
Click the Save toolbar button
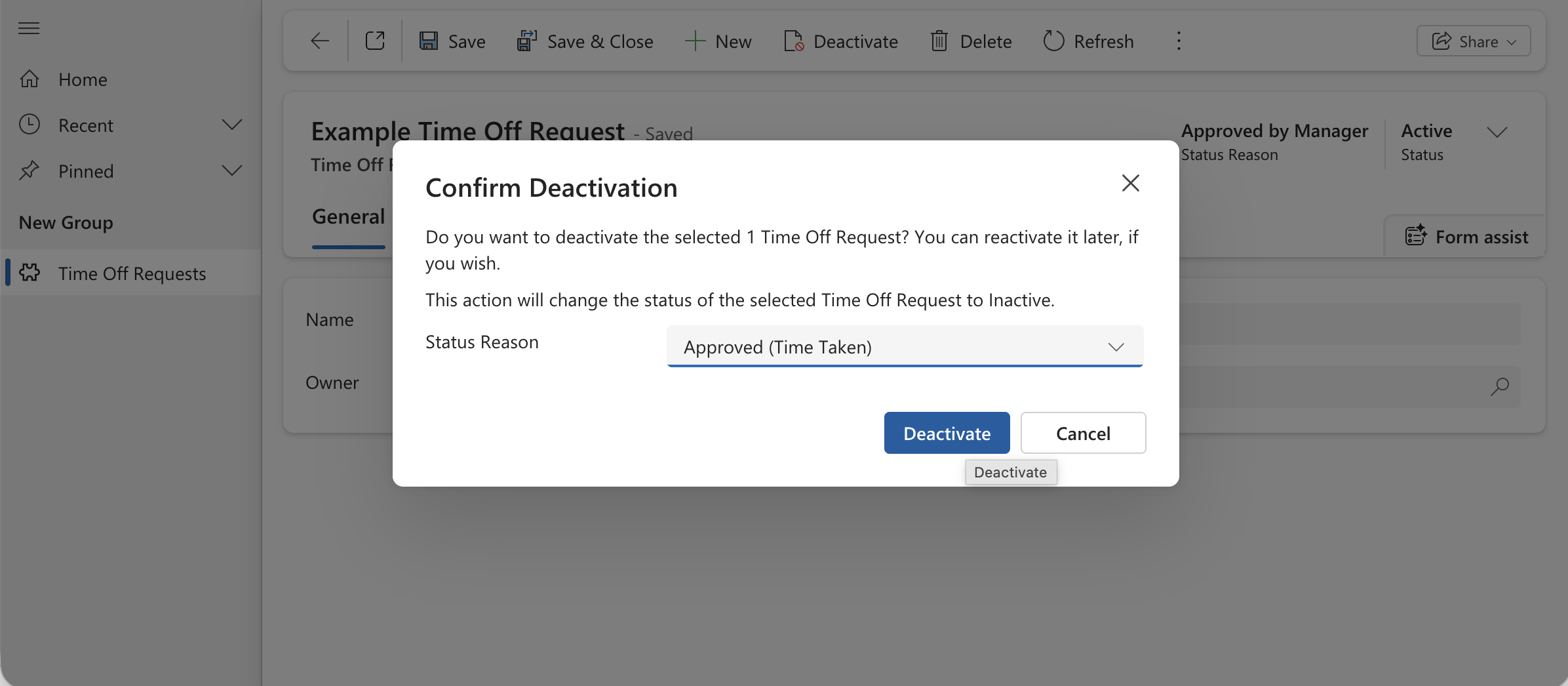(x=452, y=41)
